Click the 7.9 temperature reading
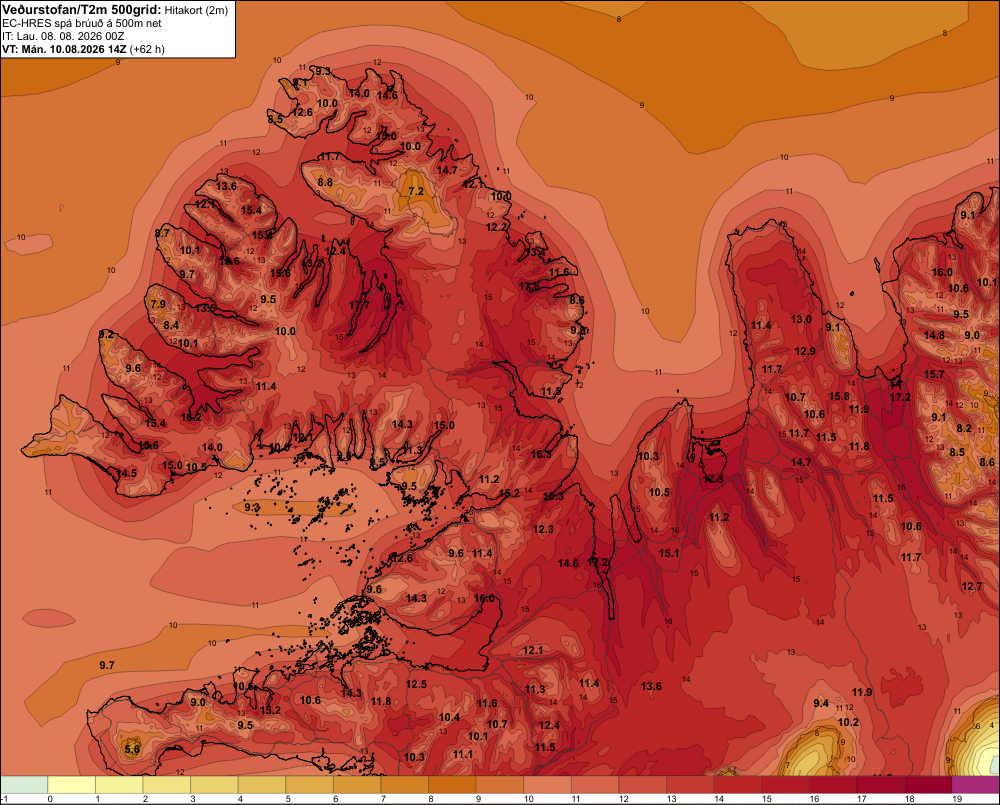Viewport: 1000px width, 805px height. pos(158,304)
